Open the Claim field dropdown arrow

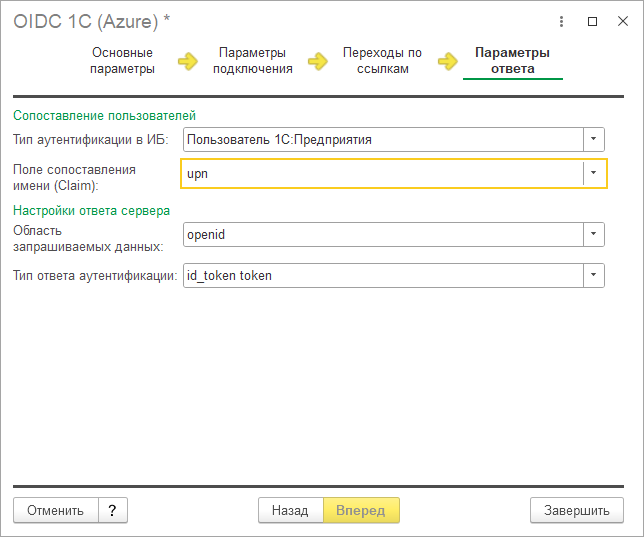tap(594, 173)
